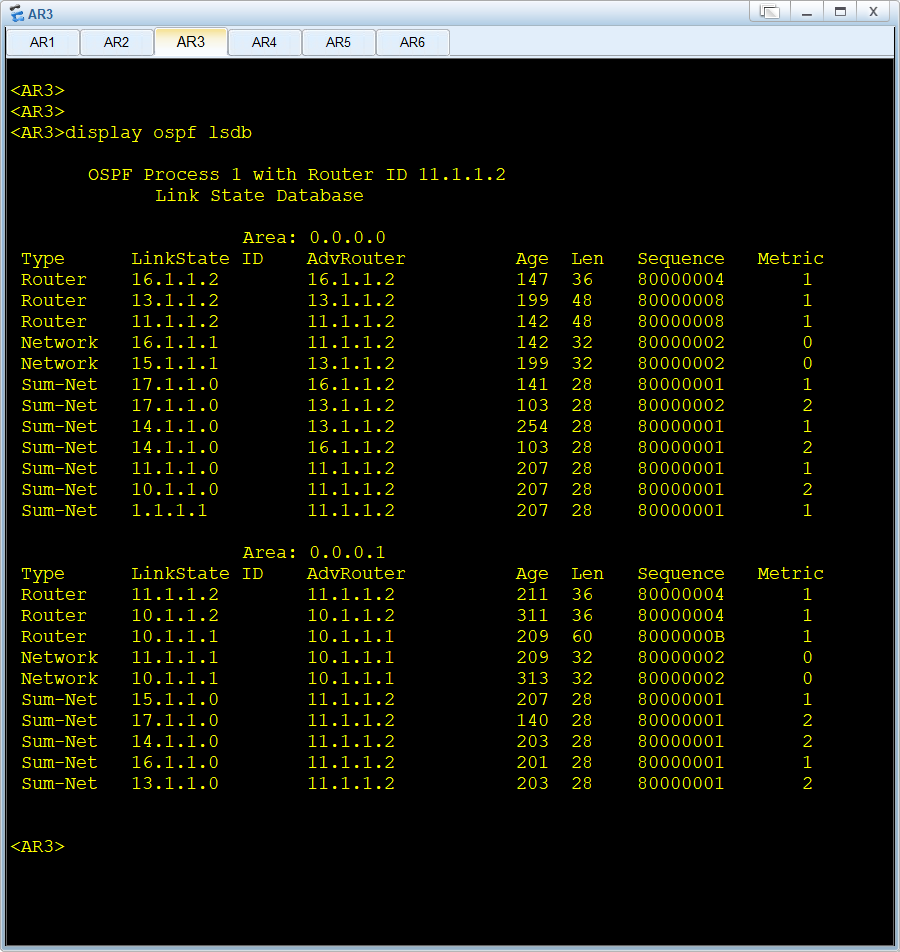Click Network LinkState ID 11.1.1.1

tap(176, 658)
